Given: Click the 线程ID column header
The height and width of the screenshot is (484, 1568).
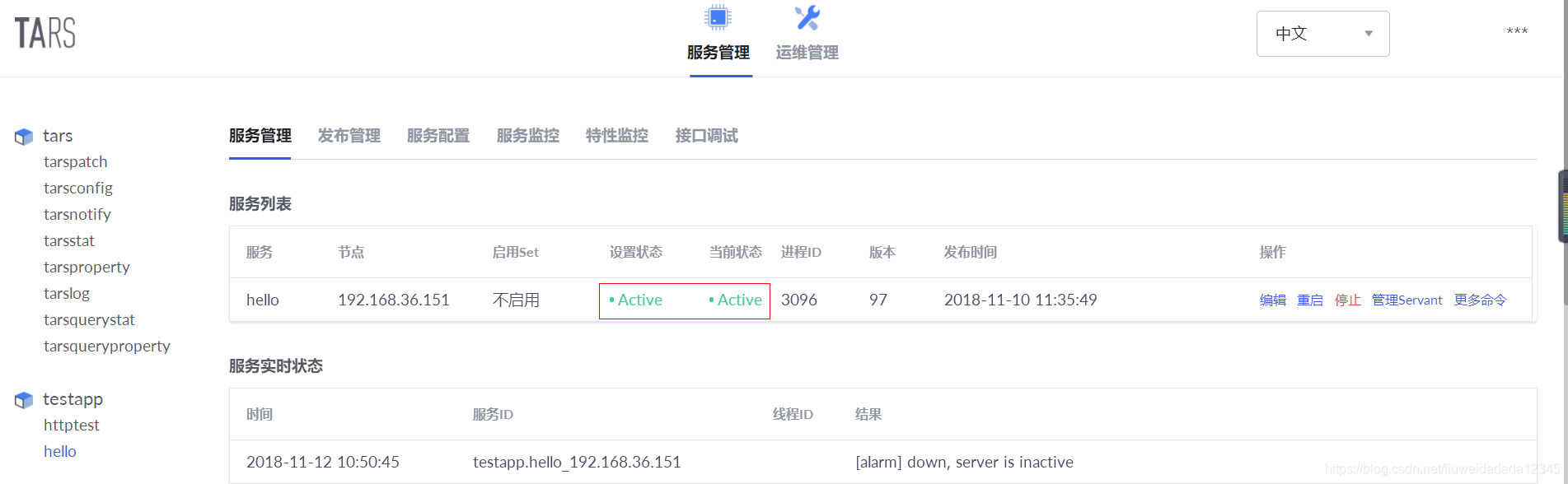Looking at the screenshot, I should tap(793, 415).
